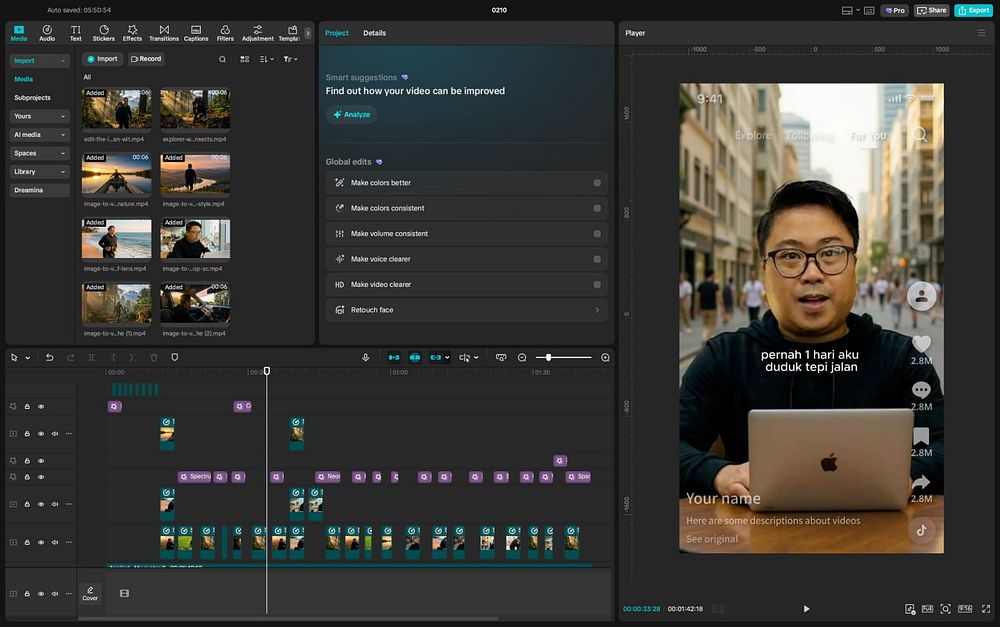1000x627 pixels.
Task: Click the Export button
Action: (x=973, y=10)
